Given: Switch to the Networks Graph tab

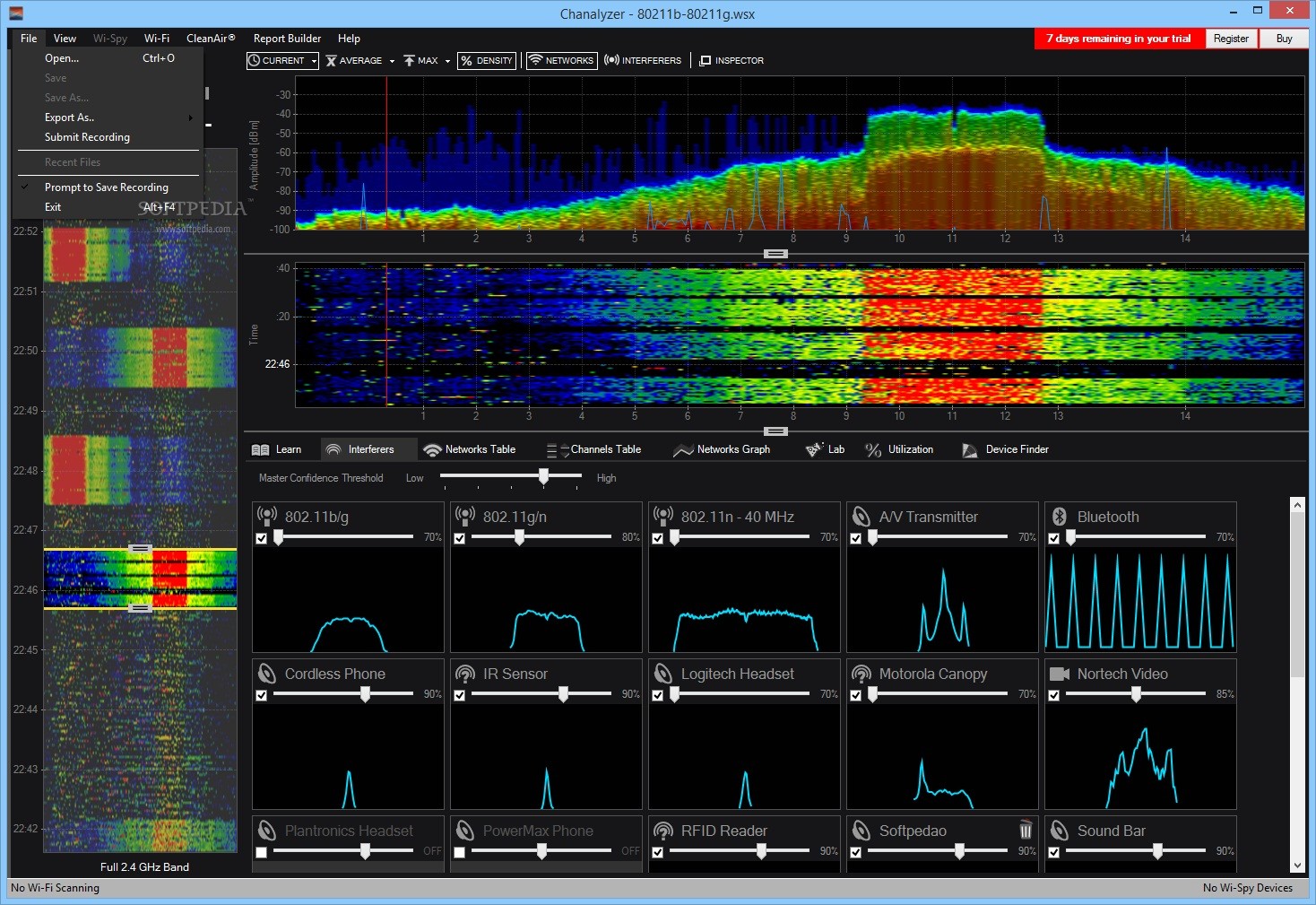Looking at the screenshot, I should point(722,449).
